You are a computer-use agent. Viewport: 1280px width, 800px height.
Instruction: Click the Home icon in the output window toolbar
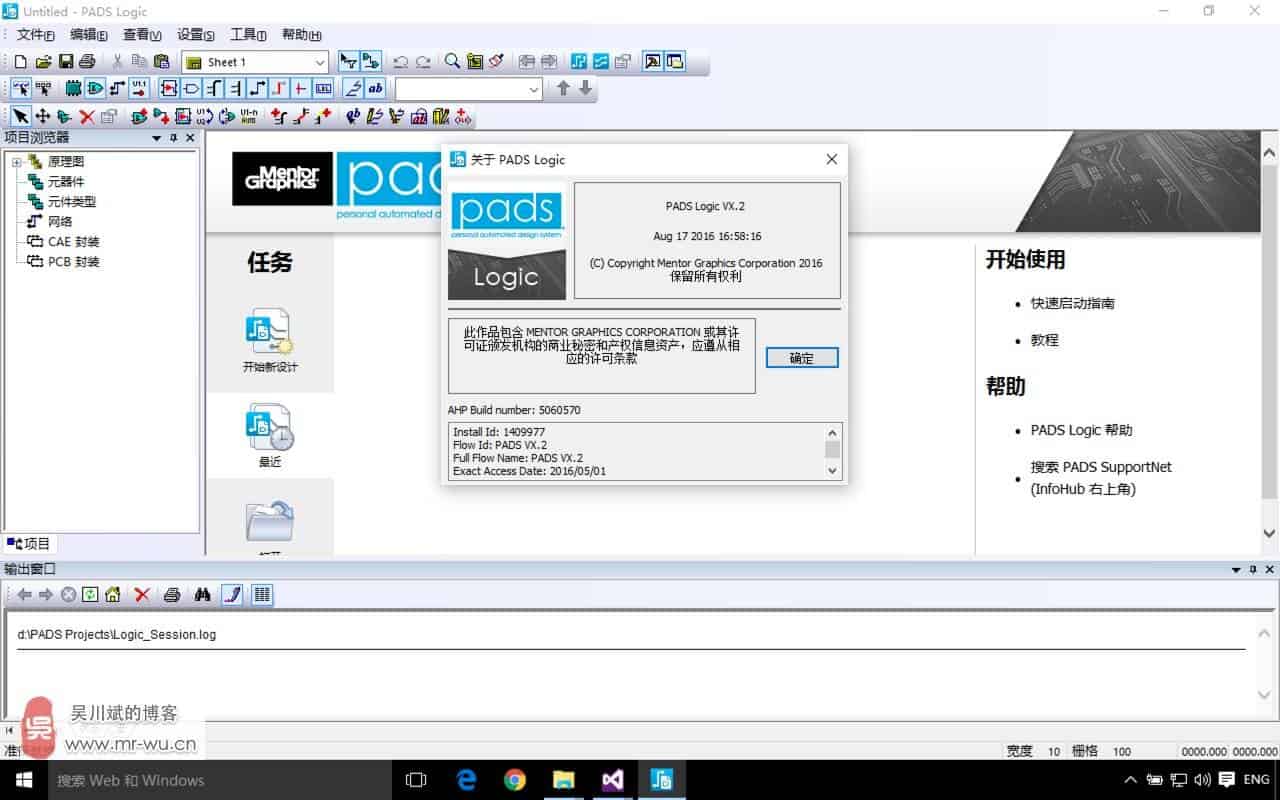click(113, 594)
